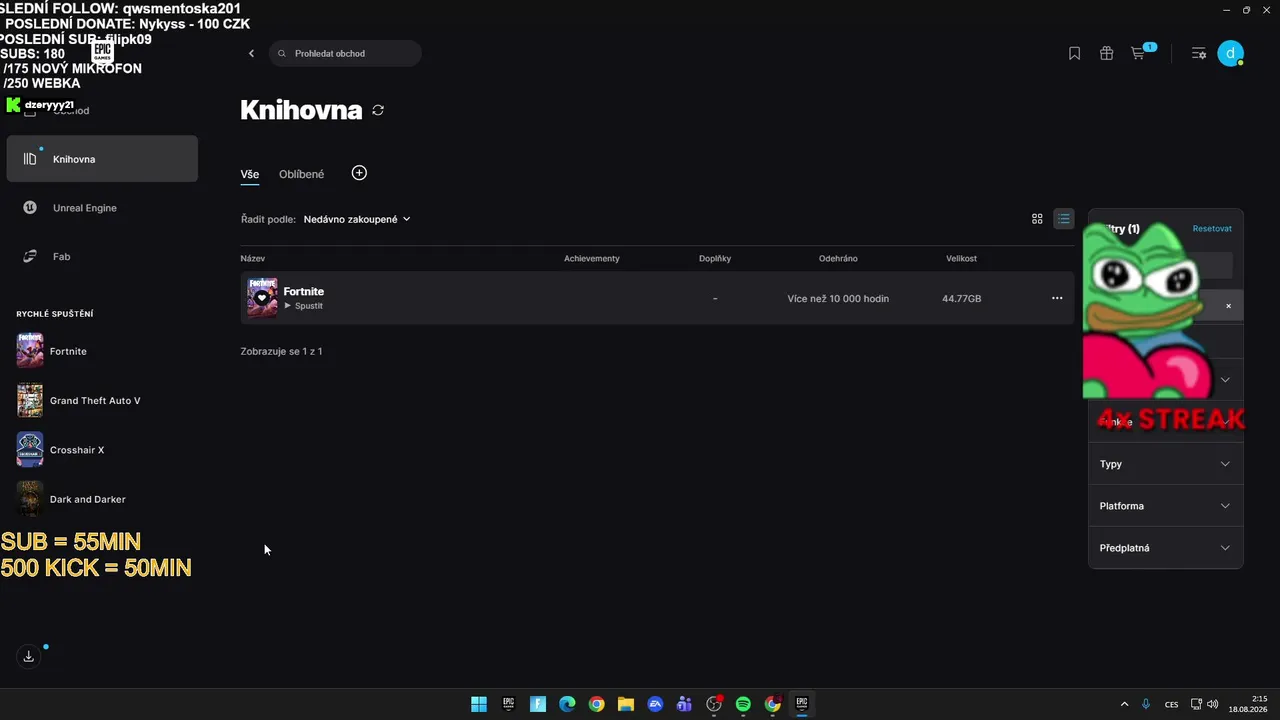Viewport: 1280px width, 720px height.
Task: Open Microsoft Teams from the taskbar
Action: (684, 704)
